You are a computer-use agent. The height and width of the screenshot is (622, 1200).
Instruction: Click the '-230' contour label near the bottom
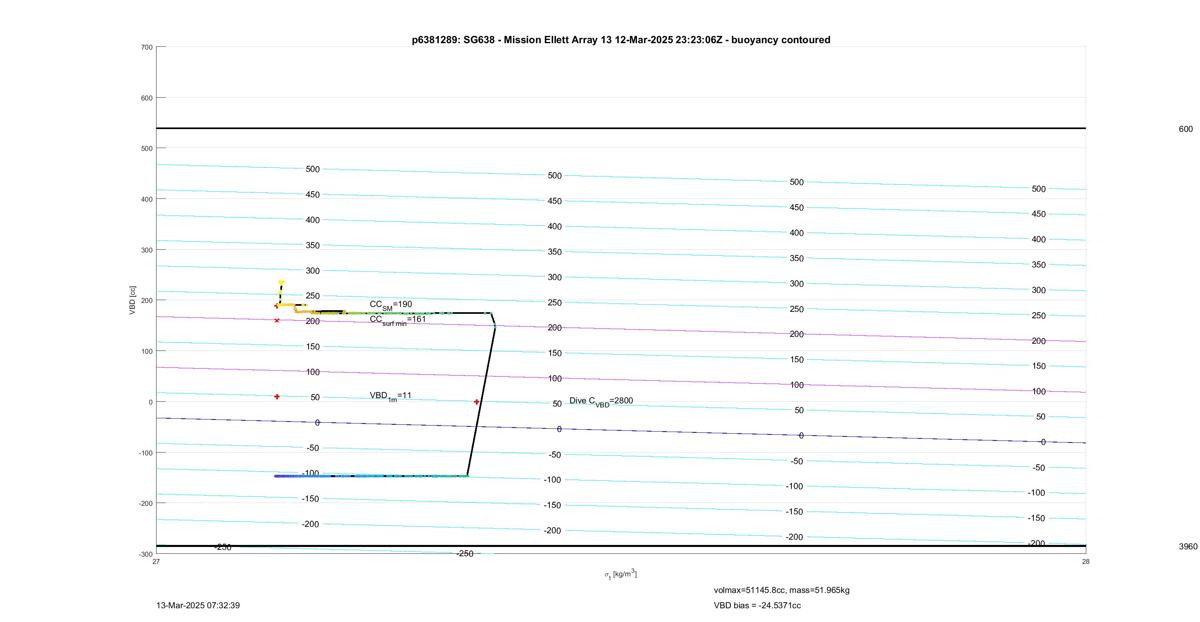222,547
